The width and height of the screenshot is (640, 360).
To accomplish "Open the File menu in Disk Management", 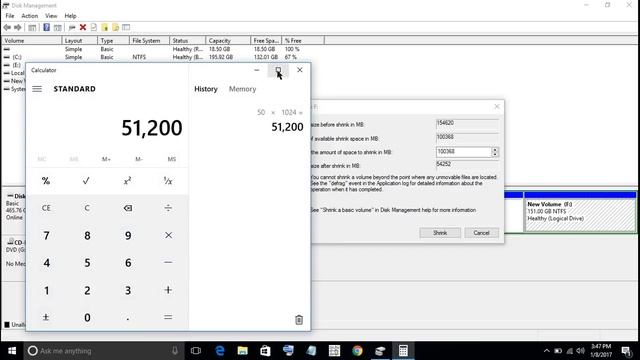I will pyautogui.click(x=10, y=16).
